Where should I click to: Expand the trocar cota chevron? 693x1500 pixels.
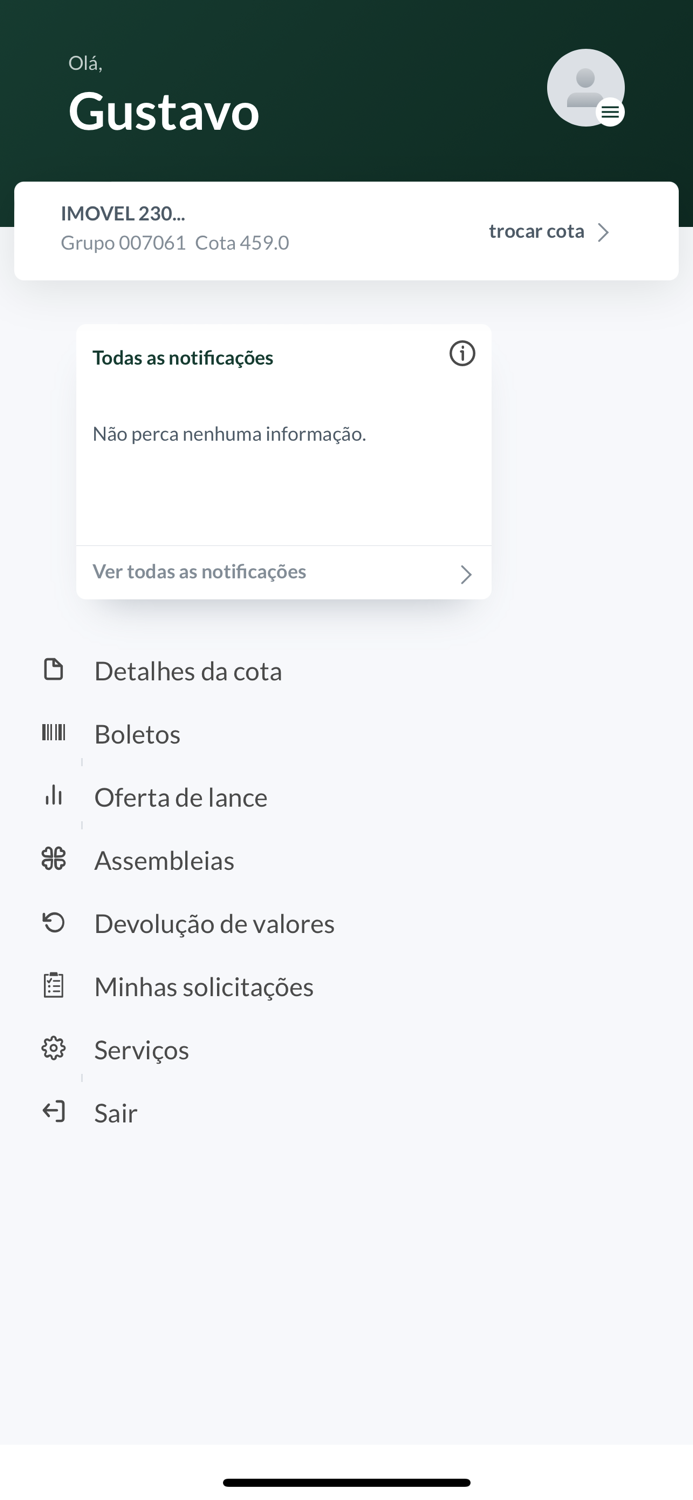604,231
